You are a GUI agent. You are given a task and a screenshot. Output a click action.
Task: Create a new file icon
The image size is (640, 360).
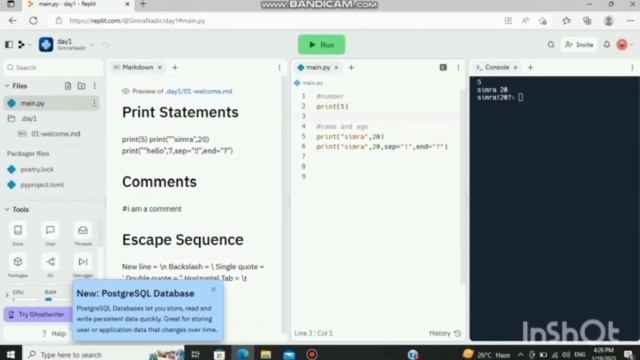(68, 86)
